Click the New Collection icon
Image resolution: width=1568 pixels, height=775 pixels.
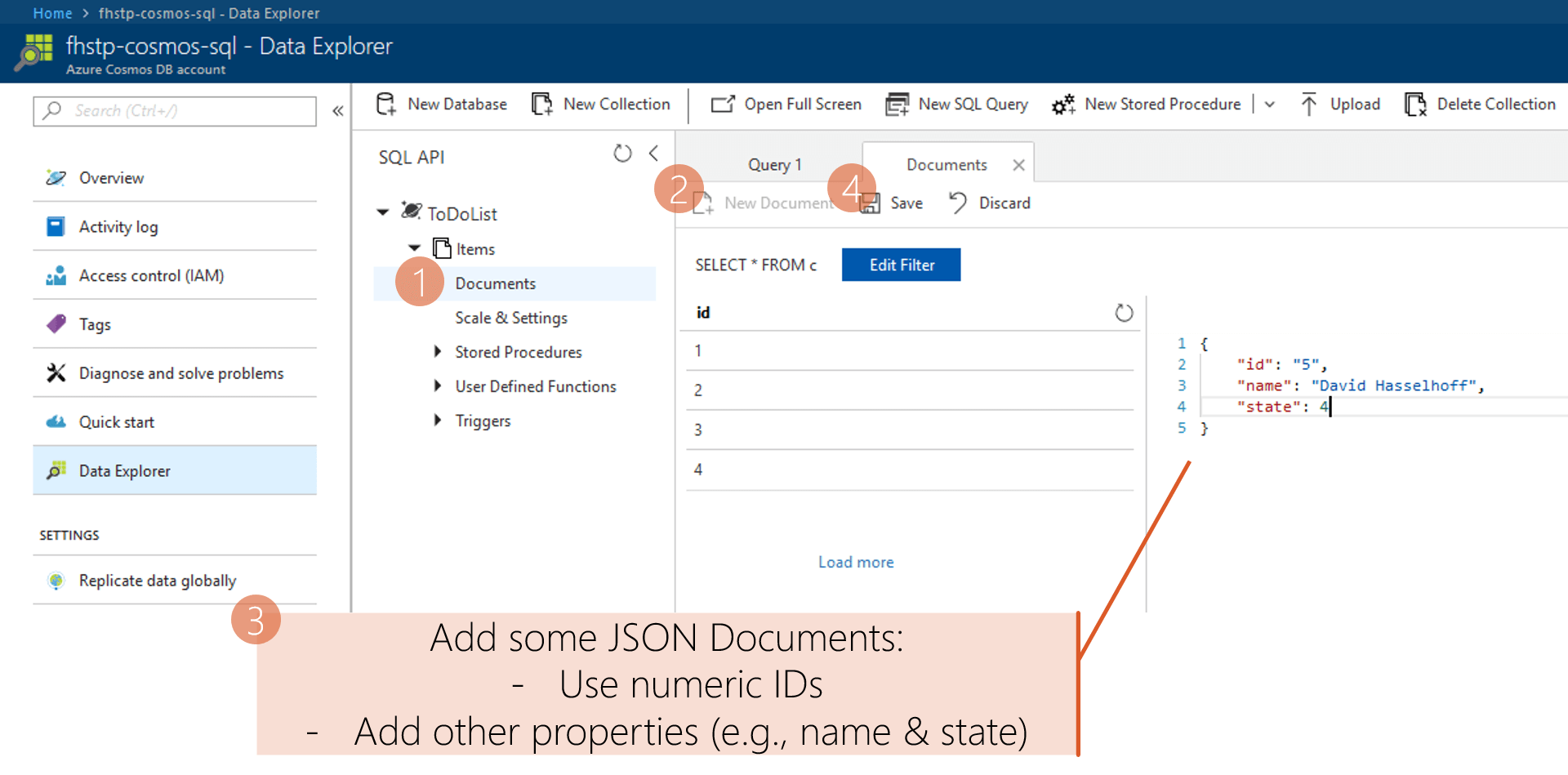542,105
